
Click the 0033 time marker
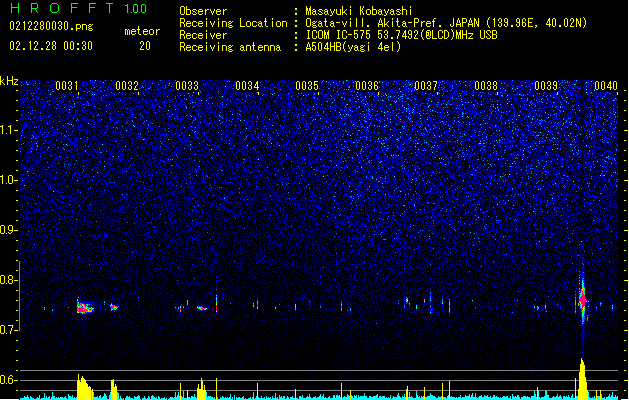tap(187, 86)
